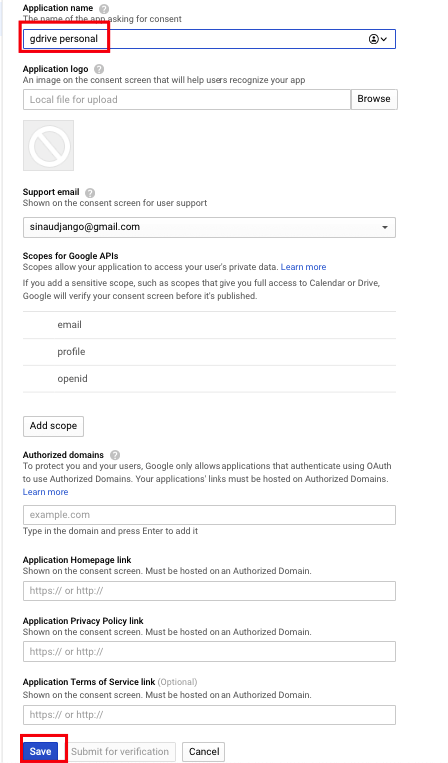
Task: Open Learn more link under Authorized domains
Action: [45, 492]
